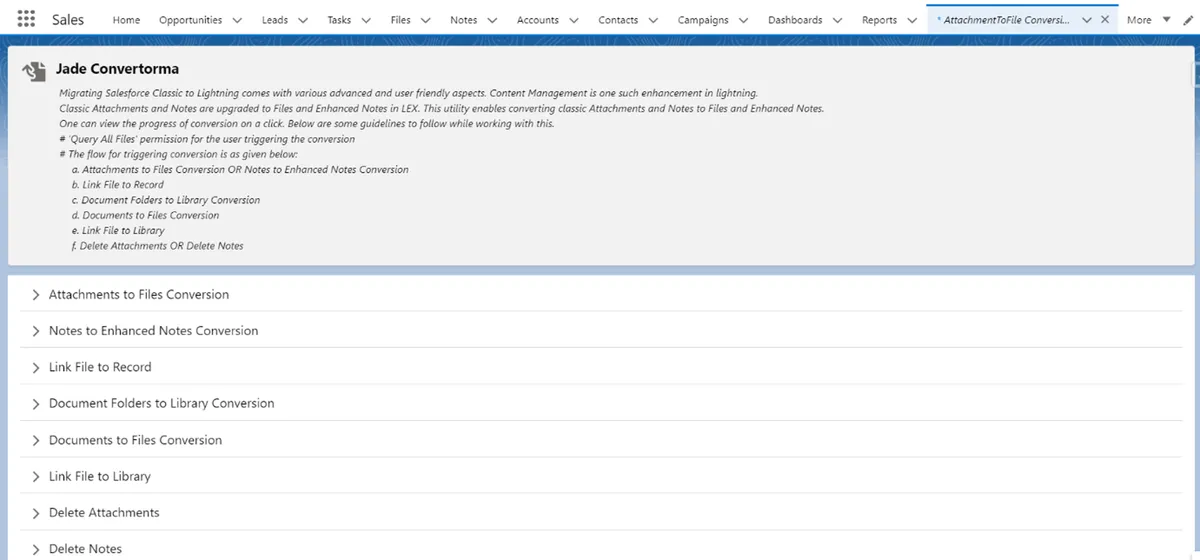This screenshot has width=1200, height=560.
Task: Open the More navigation menu
Action: [x=1147, y=20]
